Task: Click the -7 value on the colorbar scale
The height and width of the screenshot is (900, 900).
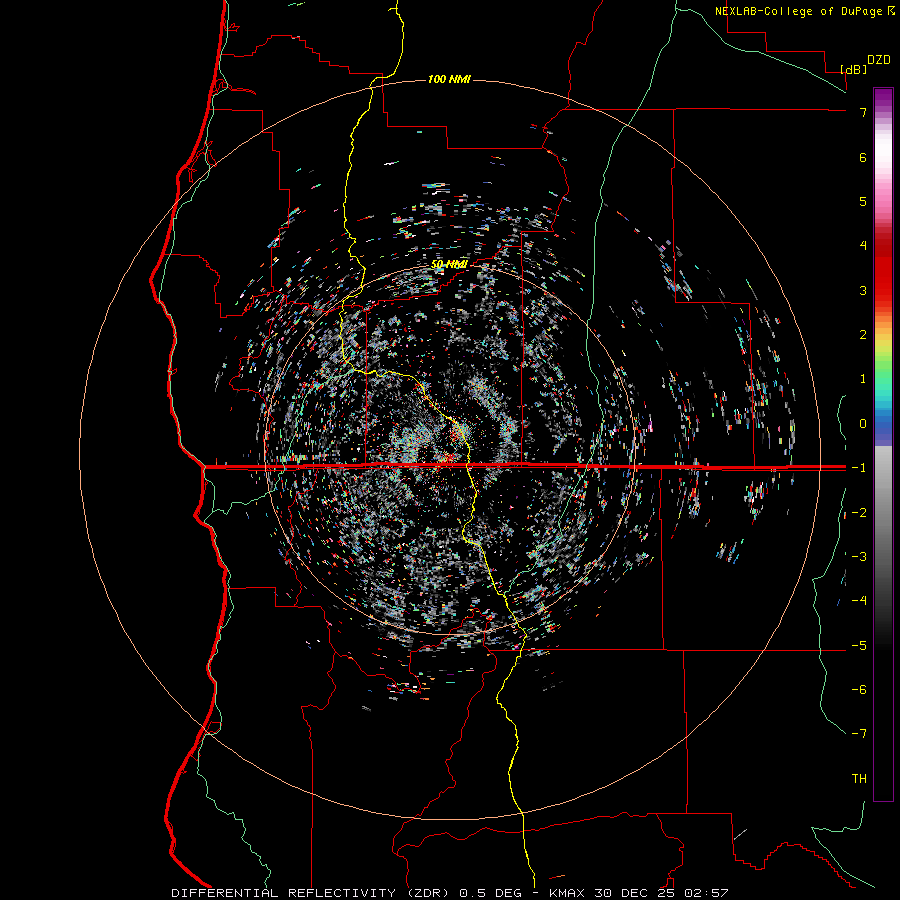Action: [859, 734]
